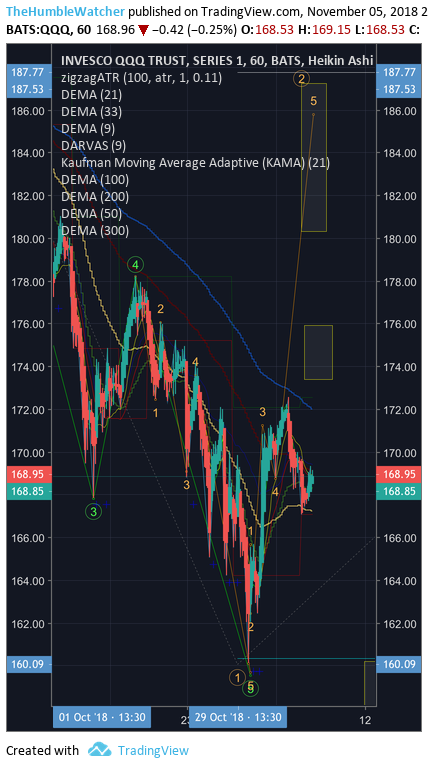Select the DARVAS (9) indicator legend
Screen dimensions: 428x768
[94, 145]
